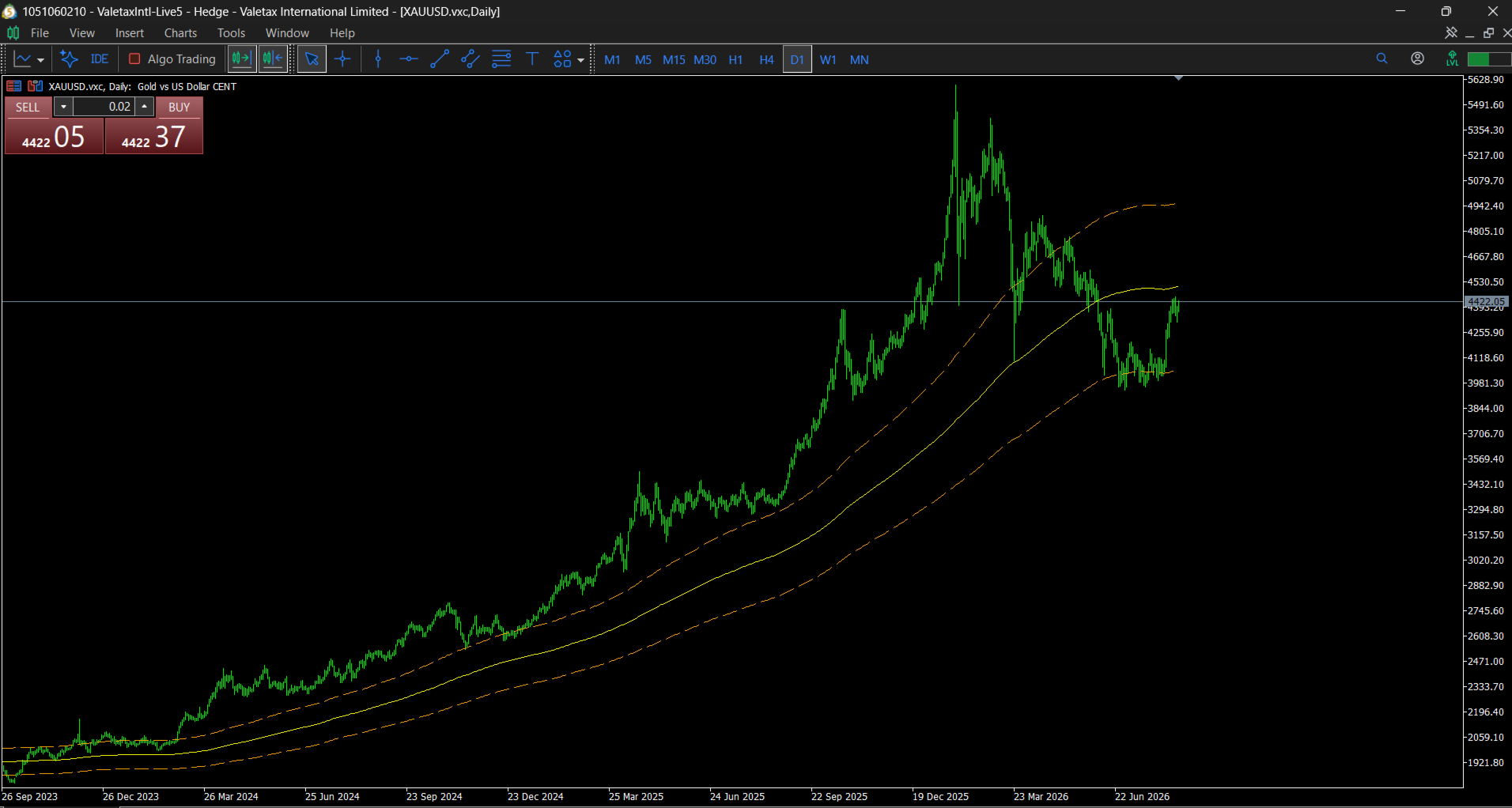This screenshot has width=1512, height=808.
Task: Click the MetaTrader app icon in title bar
Action: (x=9, y=11)
